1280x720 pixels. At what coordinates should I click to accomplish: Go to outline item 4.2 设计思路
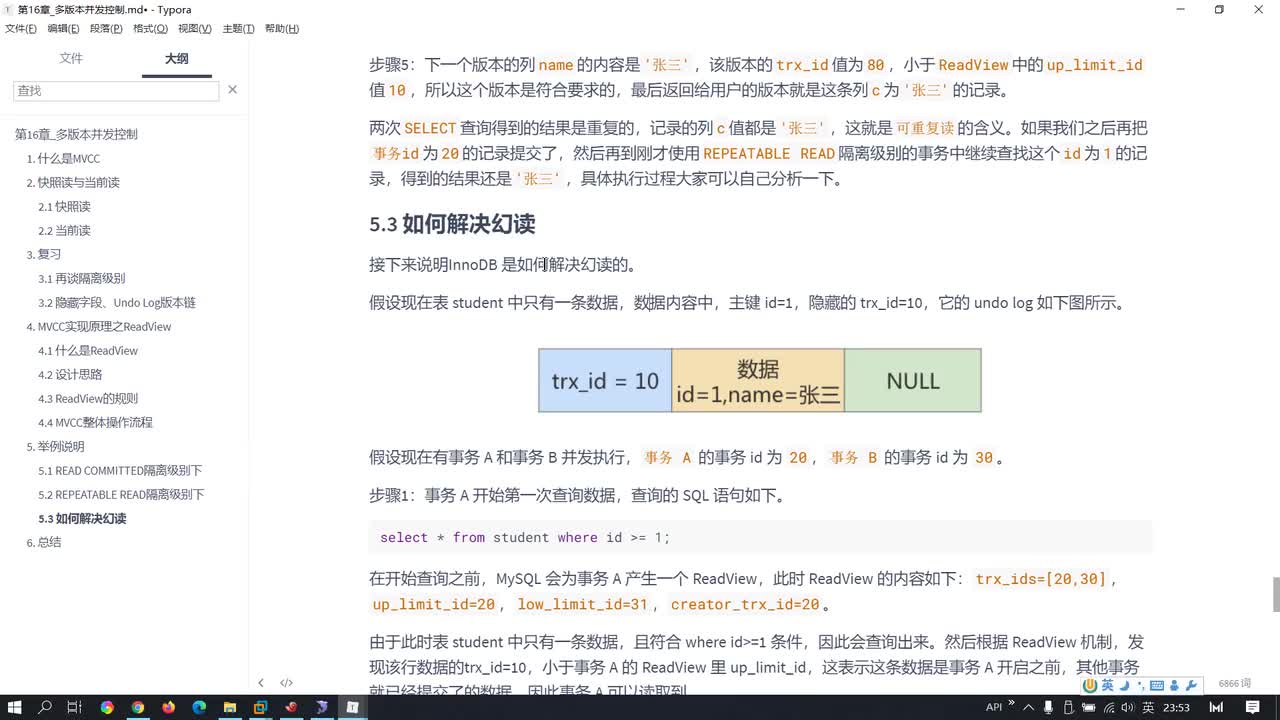tap(70, 374)
